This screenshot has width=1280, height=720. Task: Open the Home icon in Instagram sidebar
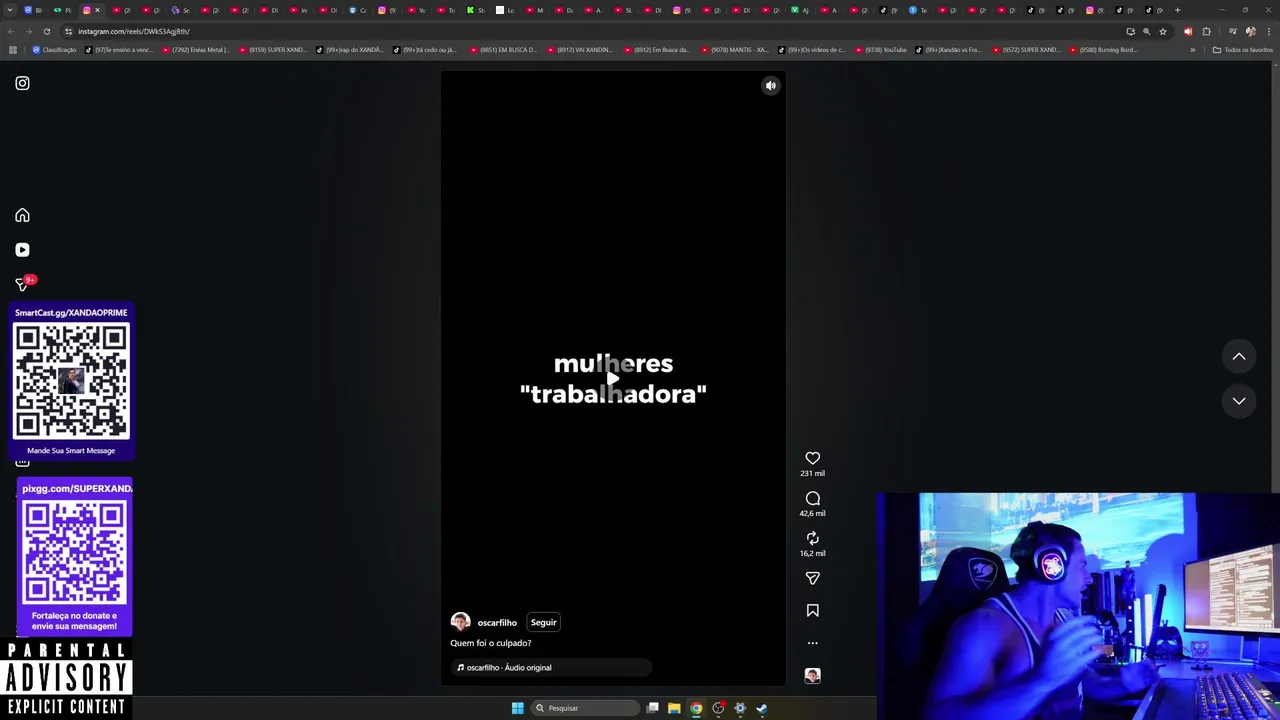pos(22,215)
